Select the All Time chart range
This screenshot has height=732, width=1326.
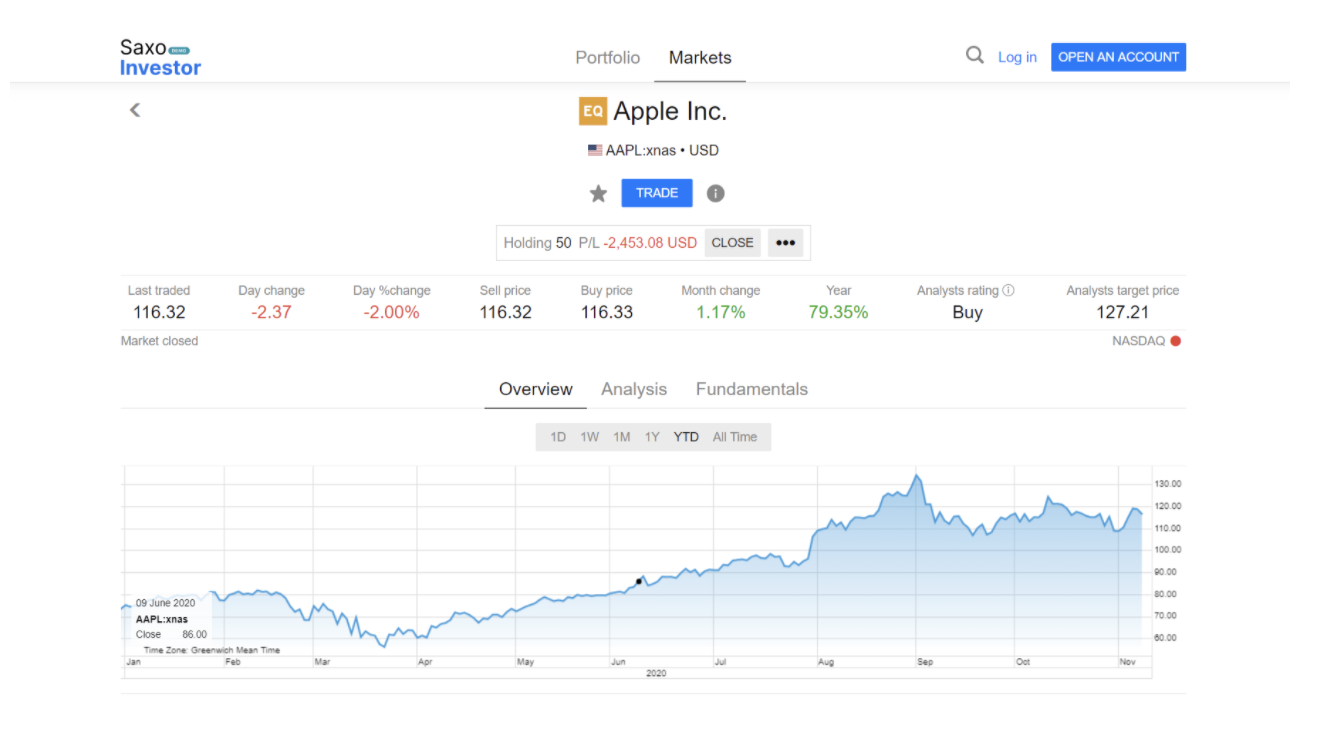735,437
